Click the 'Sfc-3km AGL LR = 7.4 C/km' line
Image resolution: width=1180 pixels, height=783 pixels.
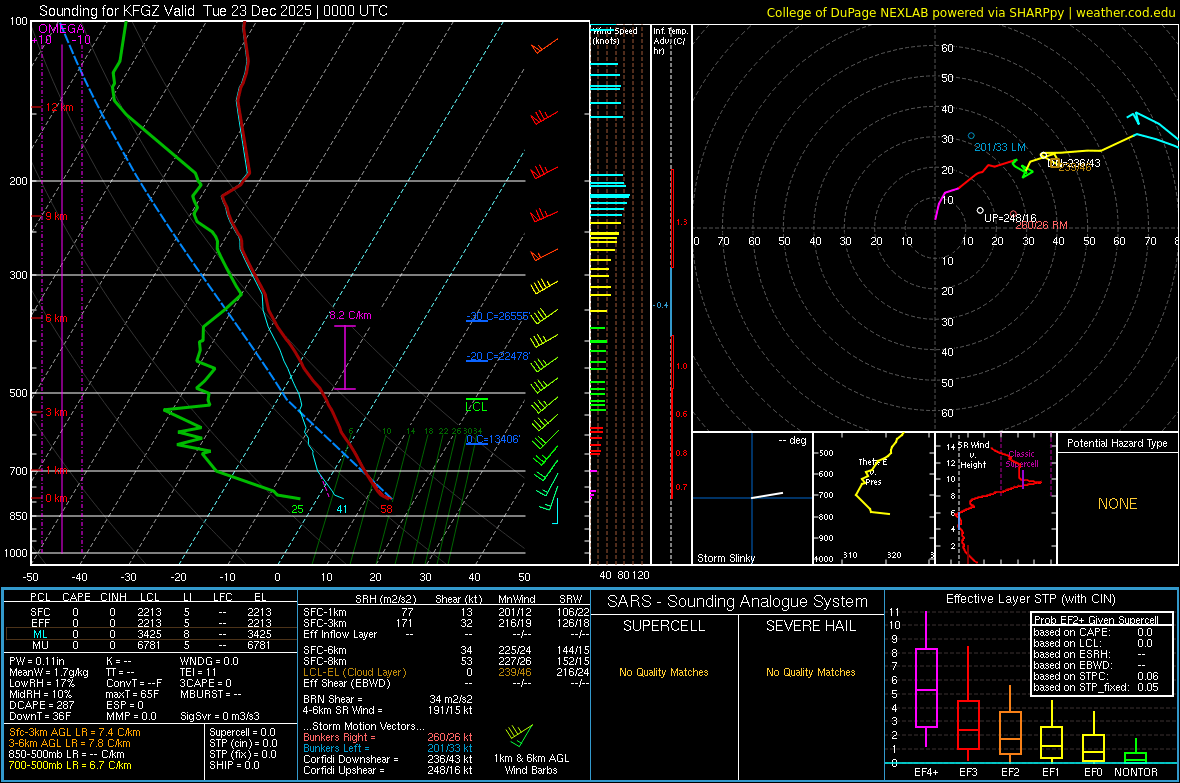75,732
